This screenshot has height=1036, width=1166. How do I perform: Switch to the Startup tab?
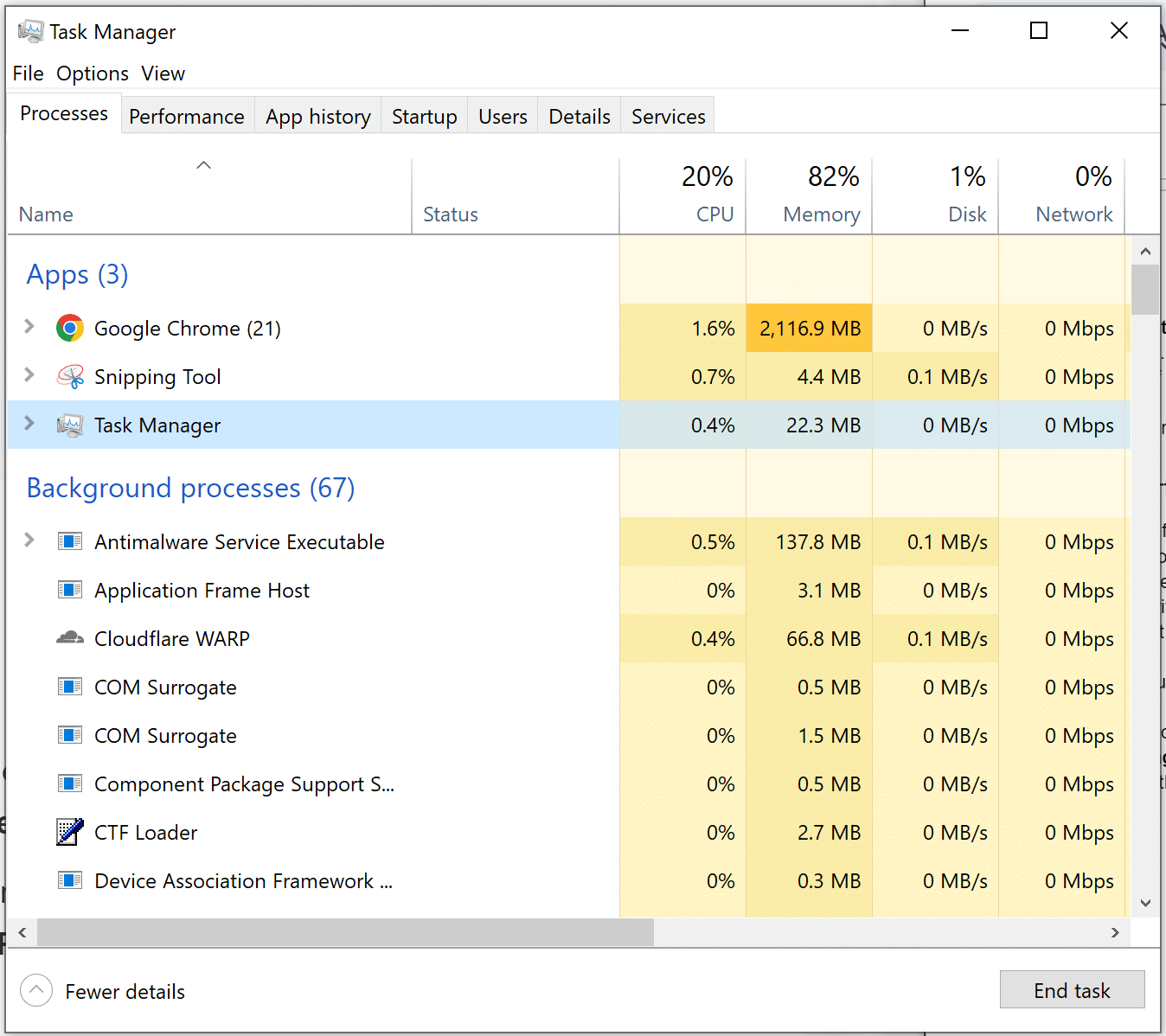425,117
